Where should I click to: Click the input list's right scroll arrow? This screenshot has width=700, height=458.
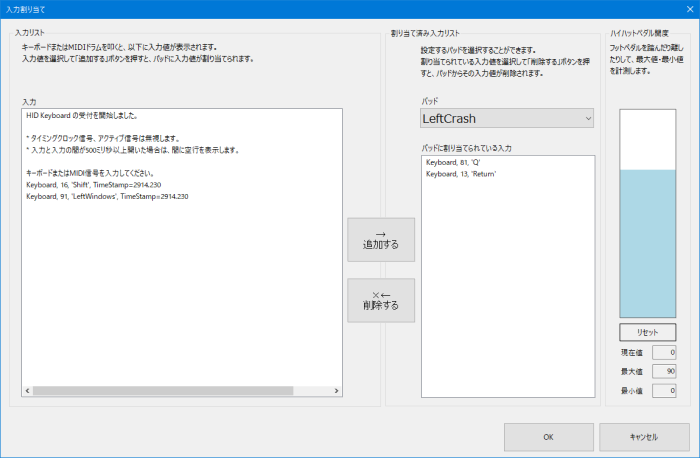(x=336, y=391)
